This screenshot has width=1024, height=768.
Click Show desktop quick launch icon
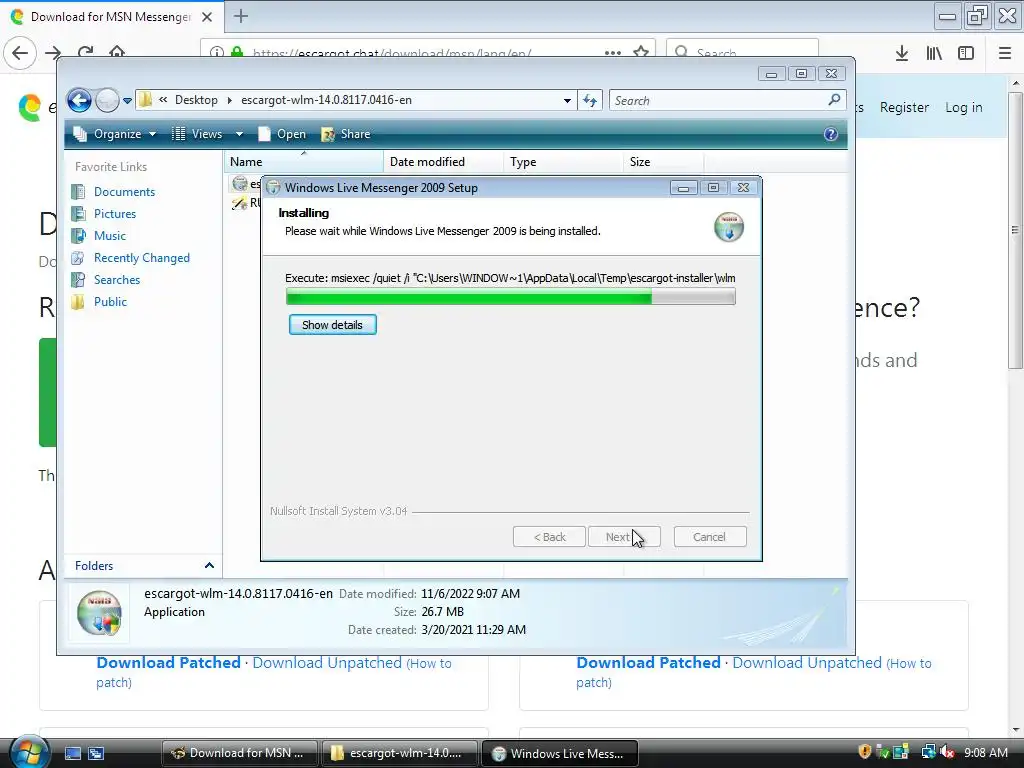tap(72, 753)
